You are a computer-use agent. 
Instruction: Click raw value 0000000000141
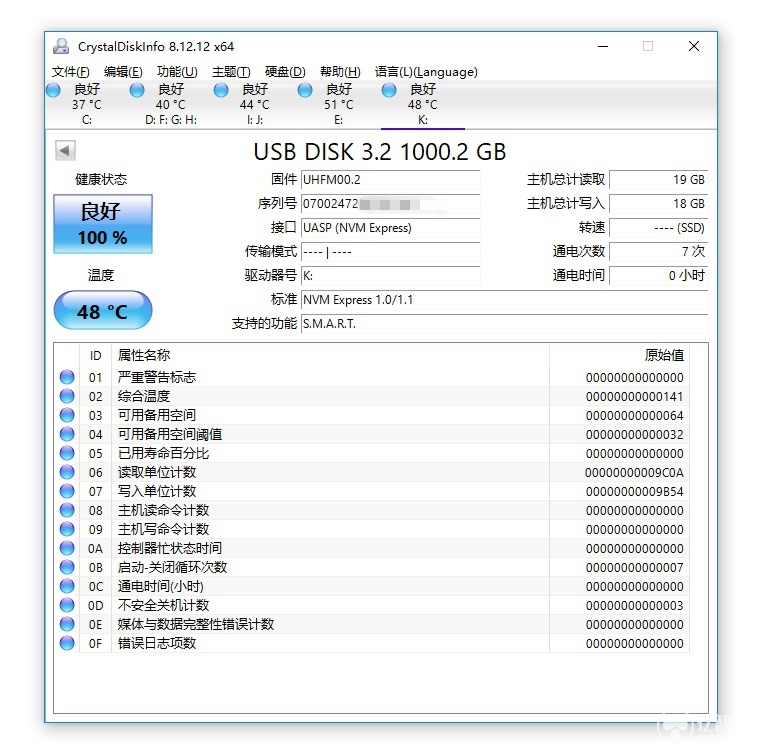634,396
